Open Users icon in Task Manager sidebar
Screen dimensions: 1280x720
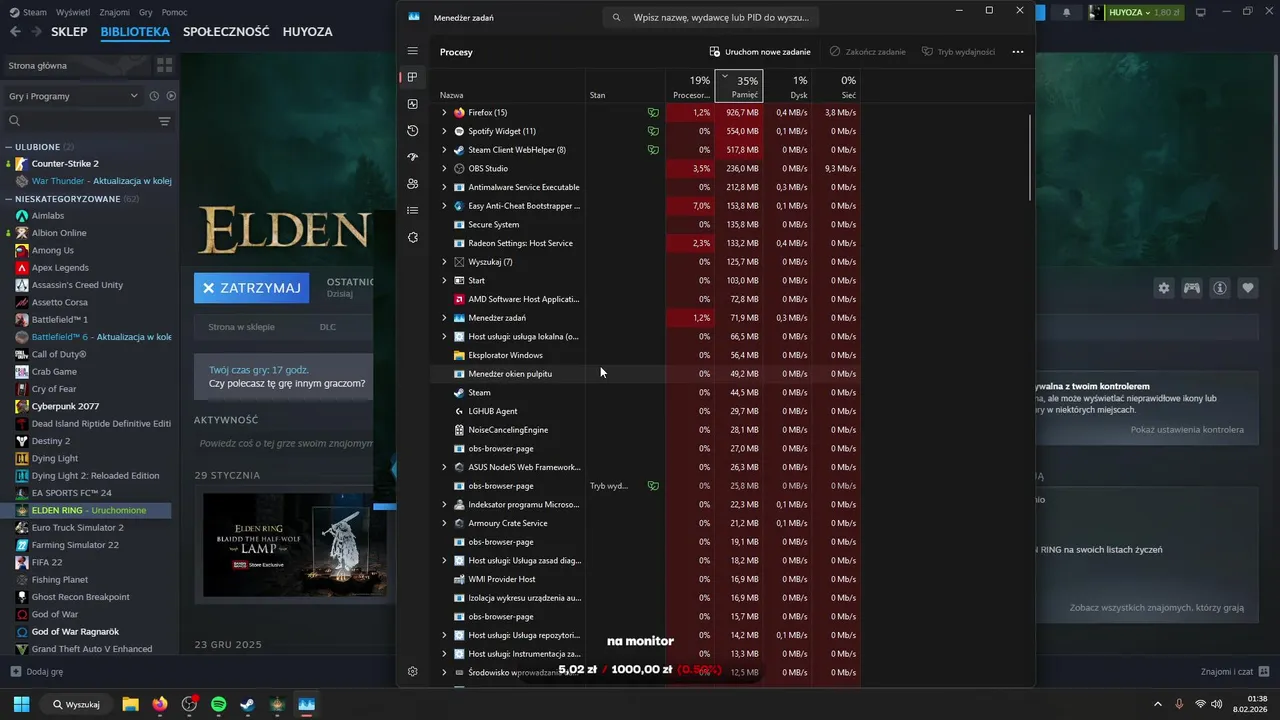coord(413,184)
